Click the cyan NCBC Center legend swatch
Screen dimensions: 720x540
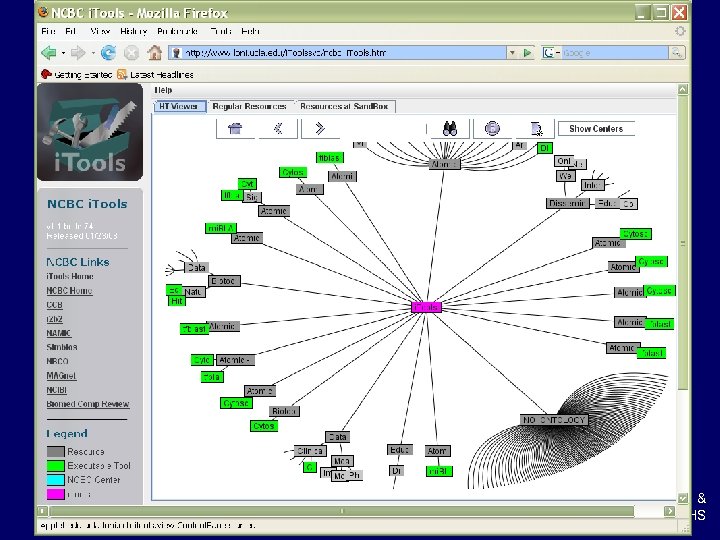coord(56,480)
